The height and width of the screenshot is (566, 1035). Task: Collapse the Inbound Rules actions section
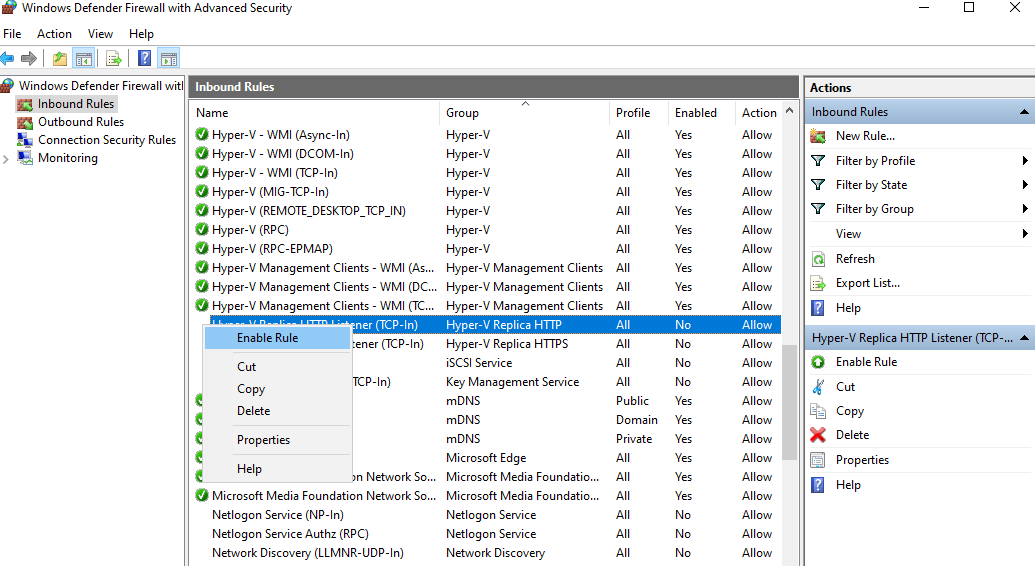(x=1024, y=112)
